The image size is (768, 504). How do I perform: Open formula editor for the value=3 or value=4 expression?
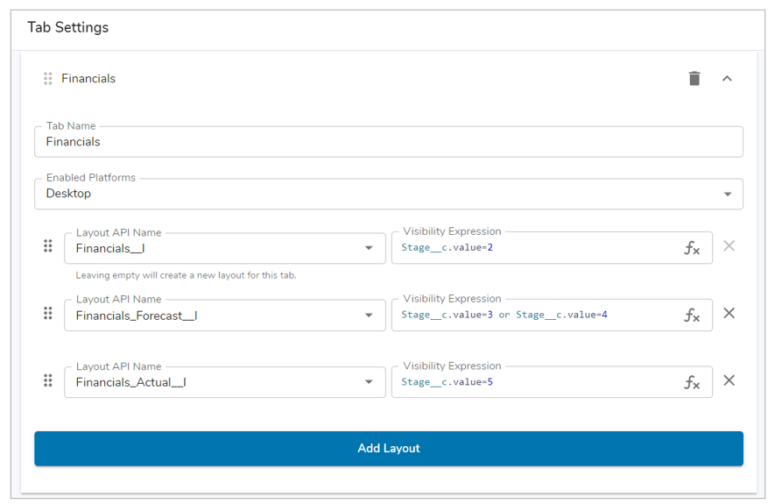click(x=692, y=315)
